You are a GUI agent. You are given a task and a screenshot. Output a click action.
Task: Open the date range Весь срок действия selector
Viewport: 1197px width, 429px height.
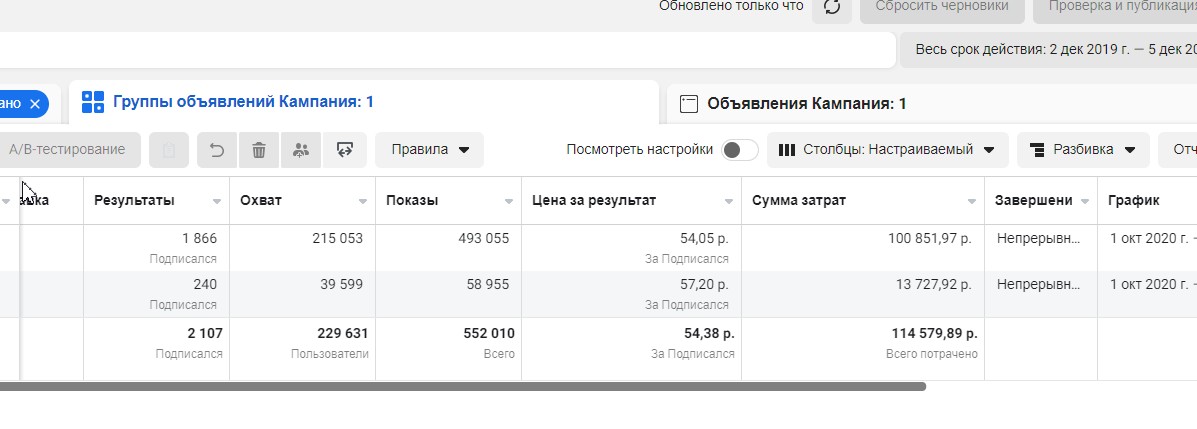[1048, 49]
